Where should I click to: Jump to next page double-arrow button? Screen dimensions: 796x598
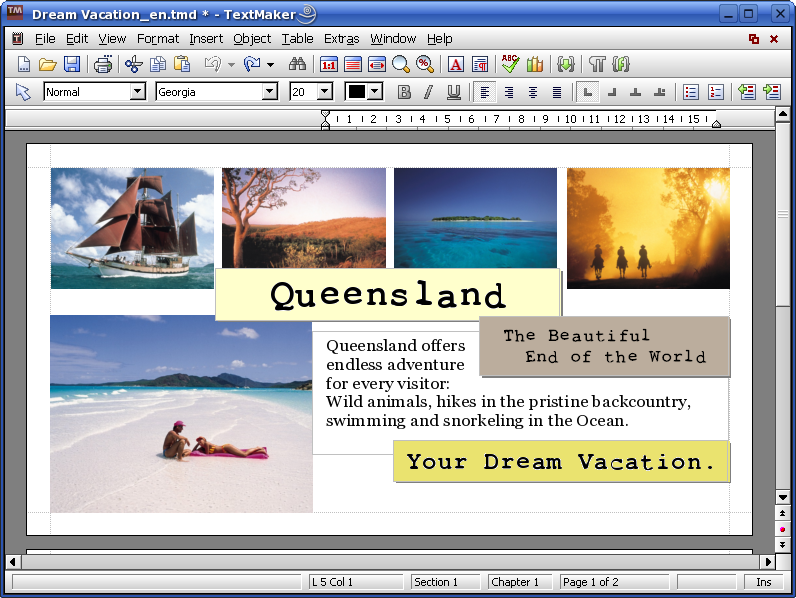(x=782, y=545)
